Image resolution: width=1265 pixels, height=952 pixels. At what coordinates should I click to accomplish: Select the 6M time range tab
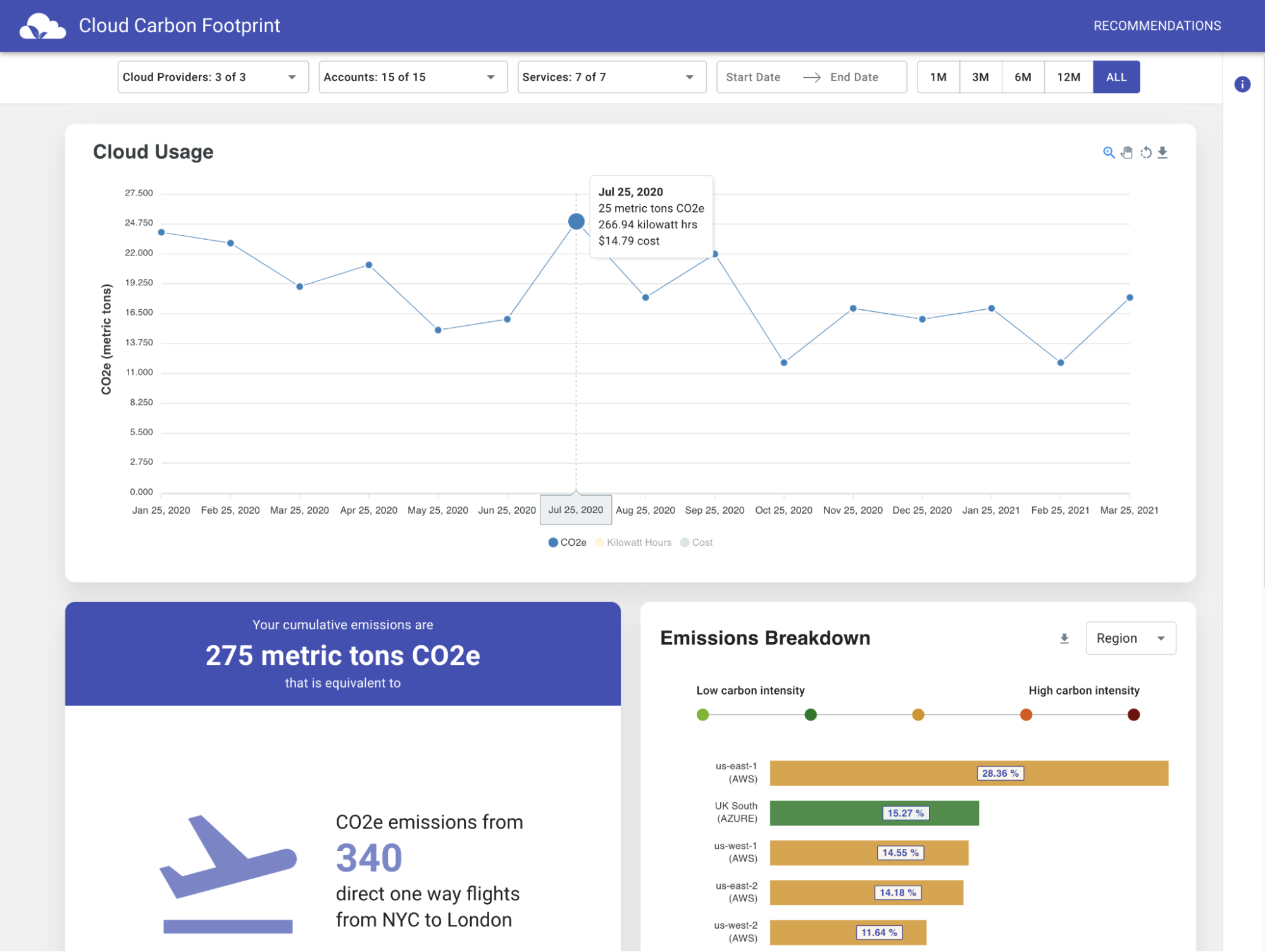[1023, 77]
